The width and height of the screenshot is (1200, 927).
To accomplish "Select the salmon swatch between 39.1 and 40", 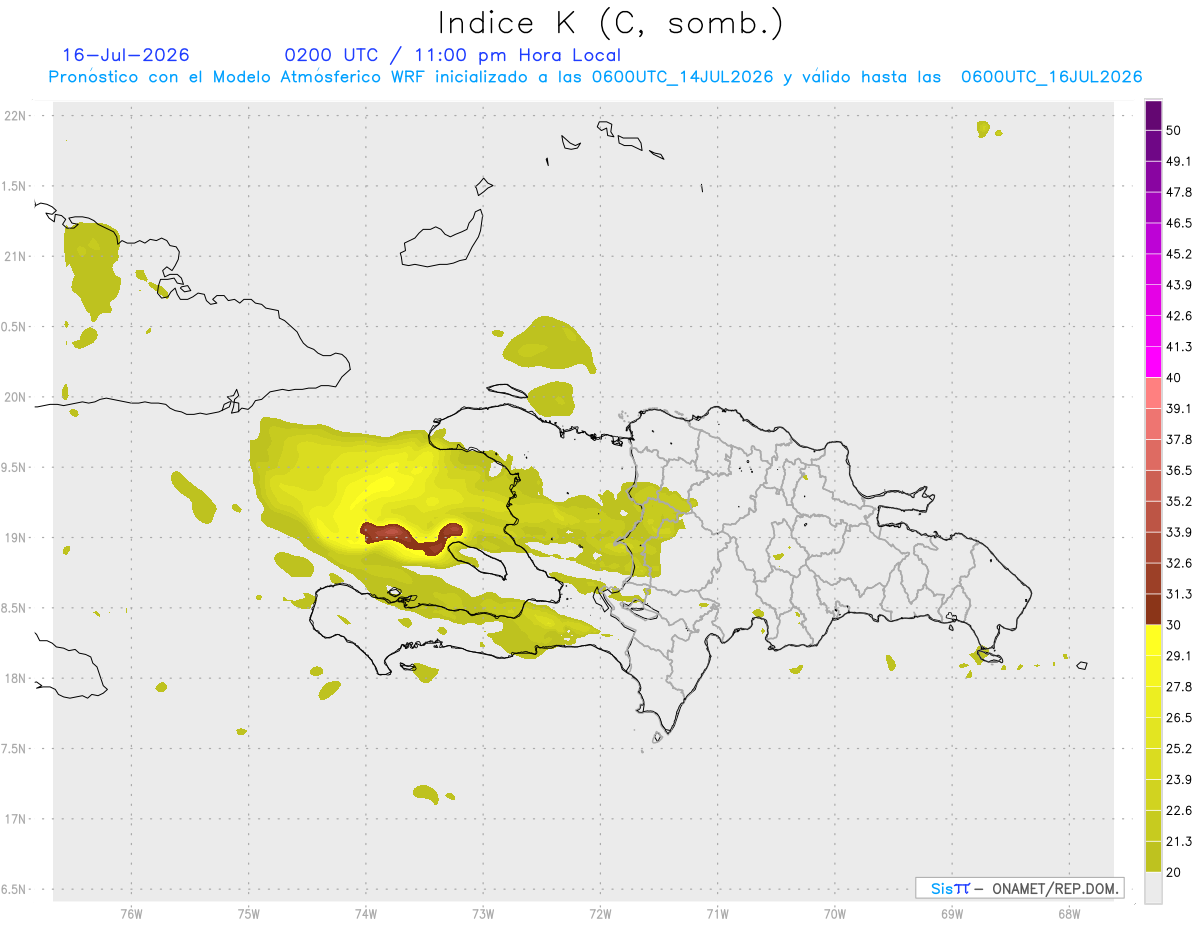I will [x=1153, y=393].
